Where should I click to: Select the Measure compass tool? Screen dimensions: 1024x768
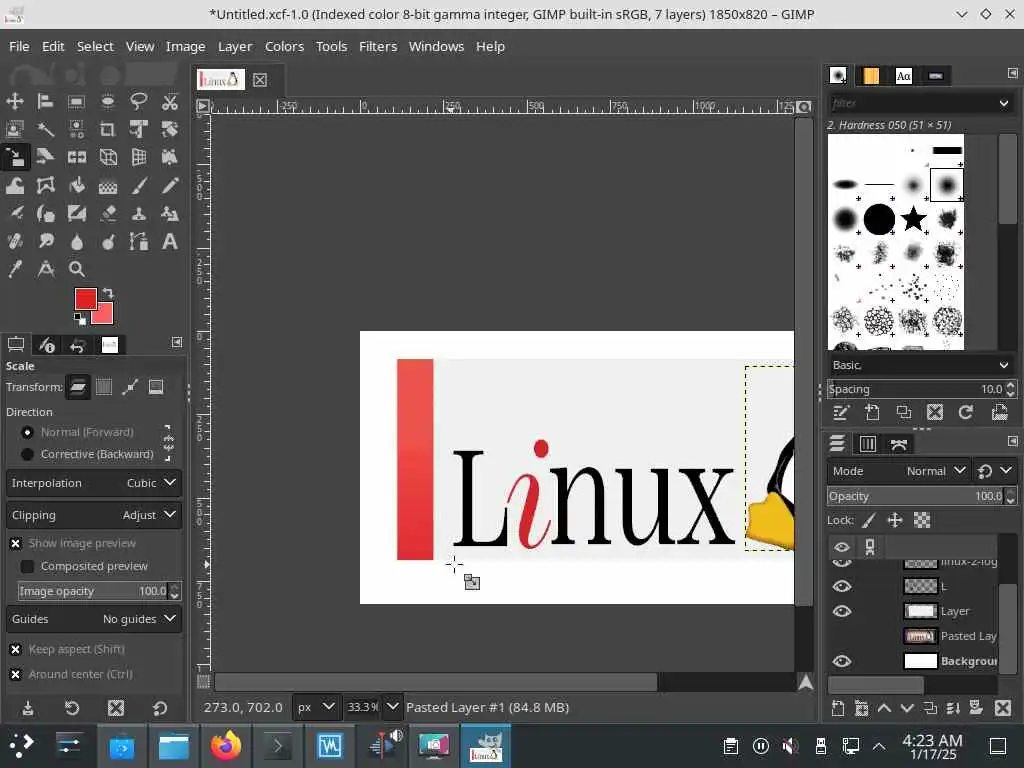coord(46,269)
